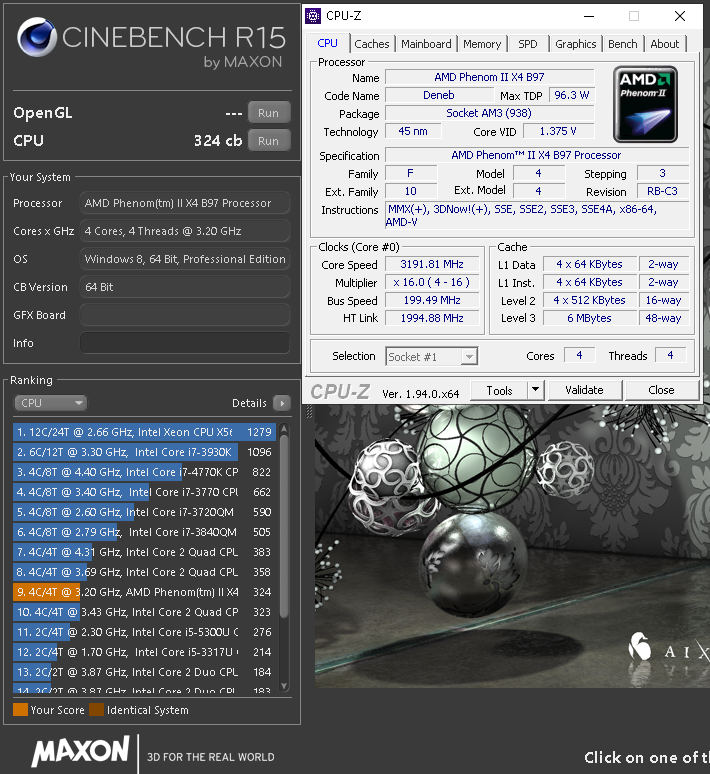Open the Graphics tab
This screenshot has height=774, width=710.
576,44
